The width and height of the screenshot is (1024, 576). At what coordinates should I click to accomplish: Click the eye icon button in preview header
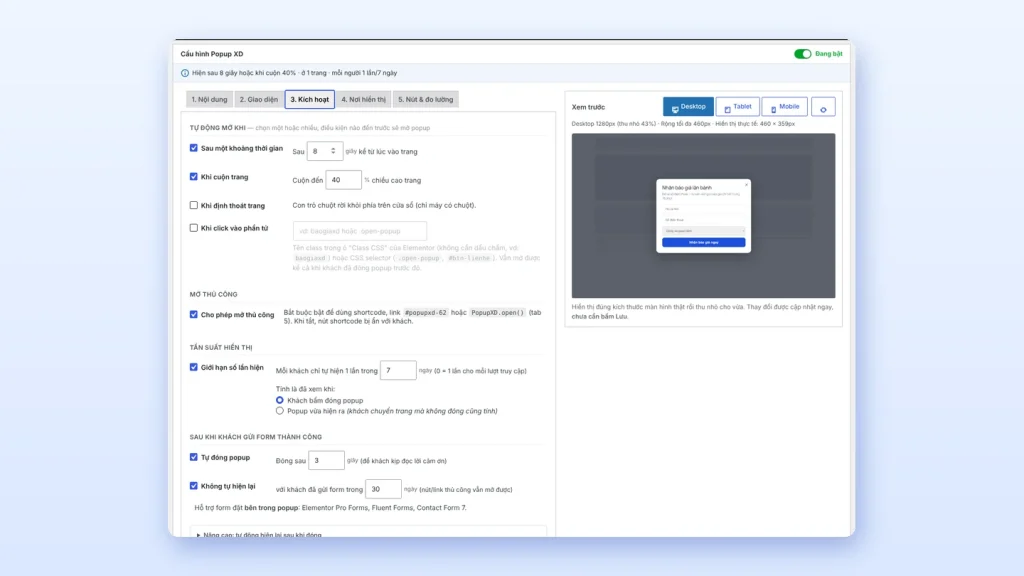pos(823,107)
